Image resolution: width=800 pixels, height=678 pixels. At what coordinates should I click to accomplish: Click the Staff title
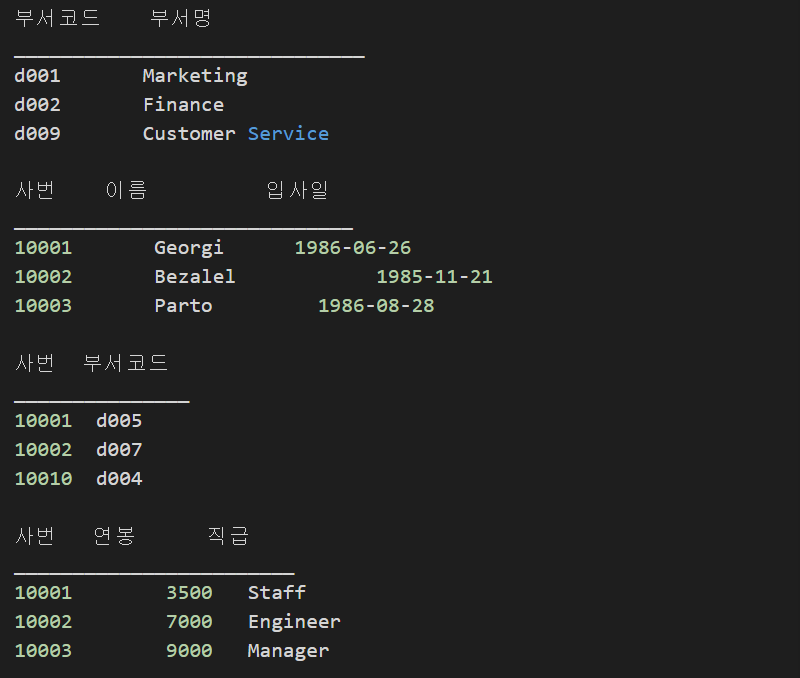277,593
